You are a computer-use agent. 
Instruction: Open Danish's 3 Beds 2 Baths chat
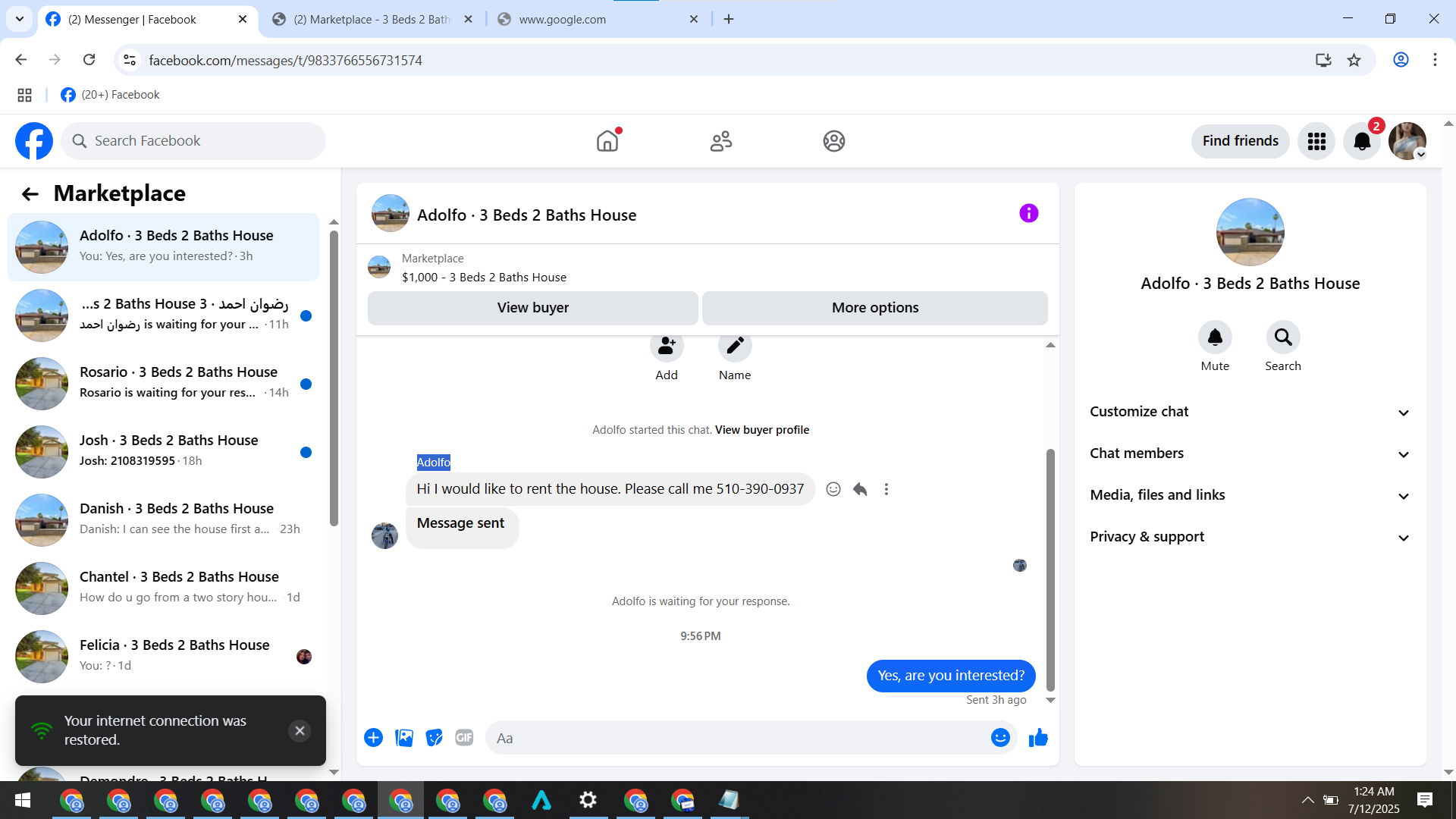point(163,520)
